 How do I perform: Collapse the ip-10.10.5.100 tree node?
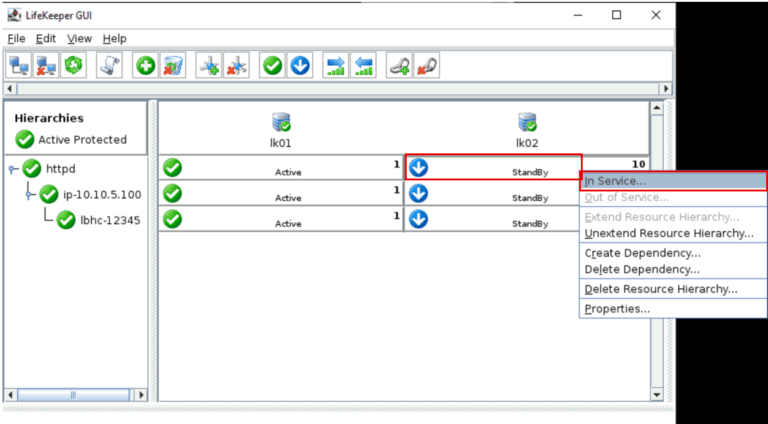click(x=29, y=194)
